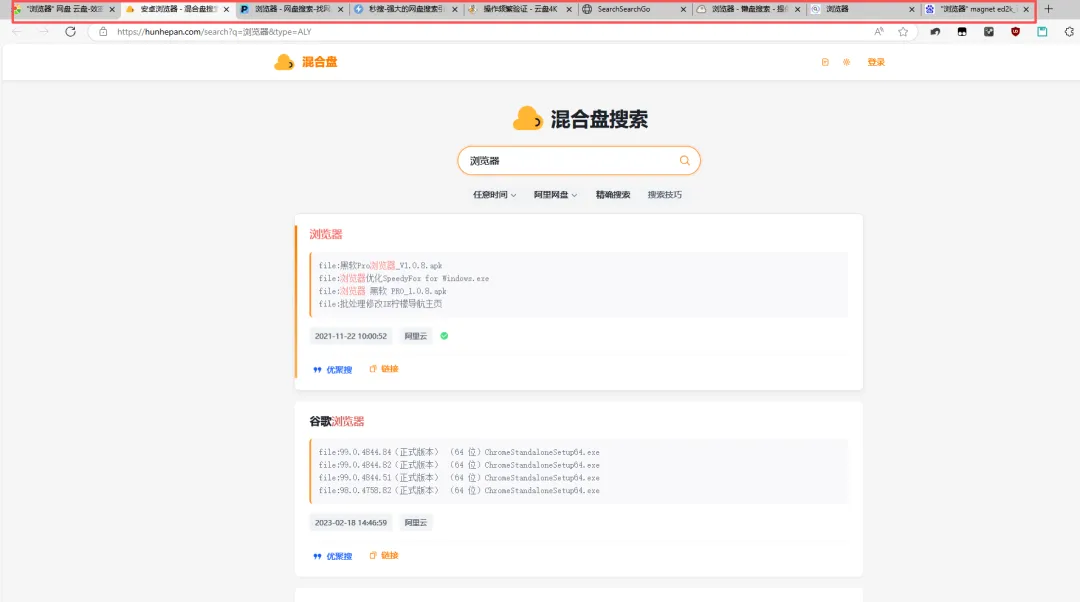The width and height of the screenshot is (1080, 602).
Task: Click 链接 under the 2021-11-22 result
Action: (384, 369)
